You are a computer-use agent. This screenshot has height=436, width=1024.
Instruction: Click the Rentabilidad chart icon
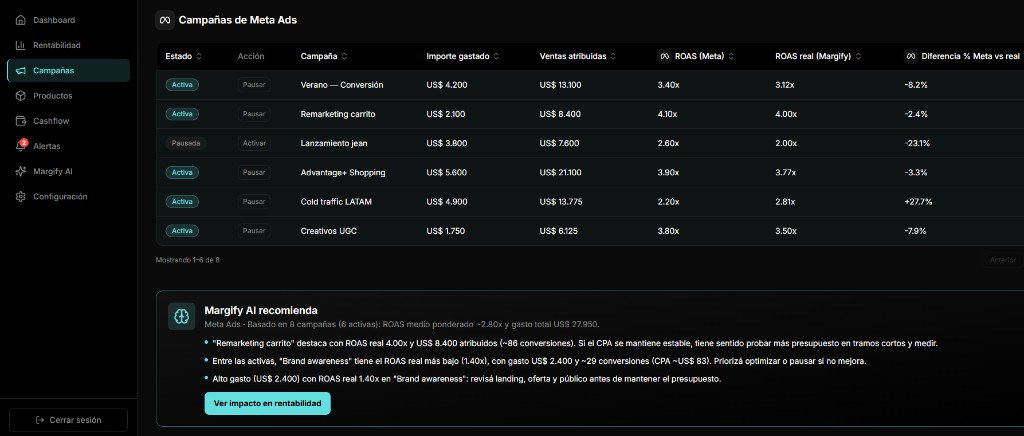coord(21,45)
